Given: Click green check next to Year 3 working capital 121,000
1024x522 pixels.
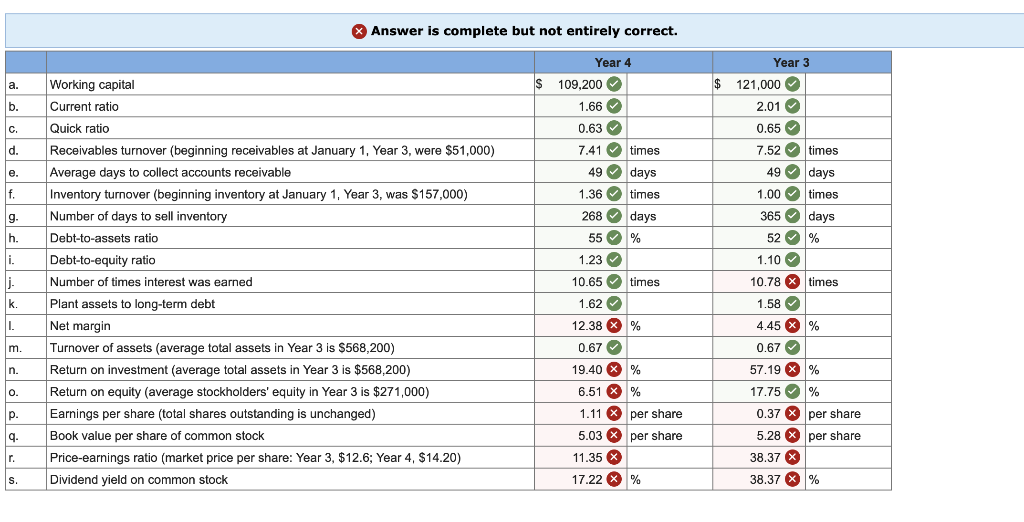Looking at the screenshot, I should (792, 84).
